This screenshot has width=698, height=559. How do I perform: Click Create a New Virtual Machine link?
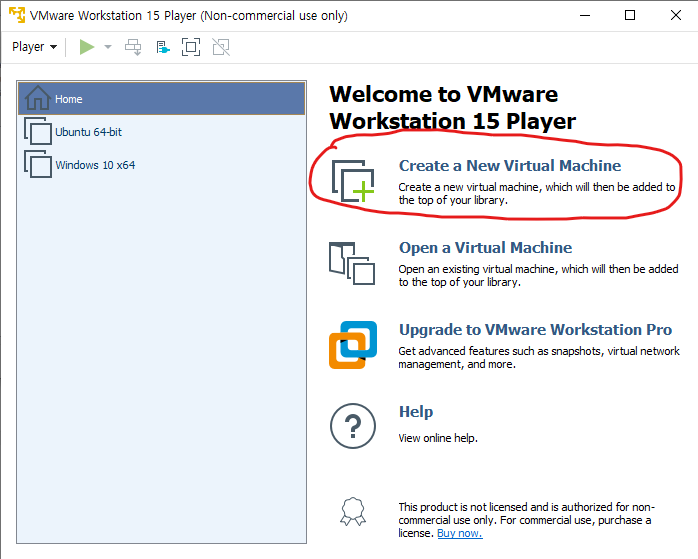(510, 166)
